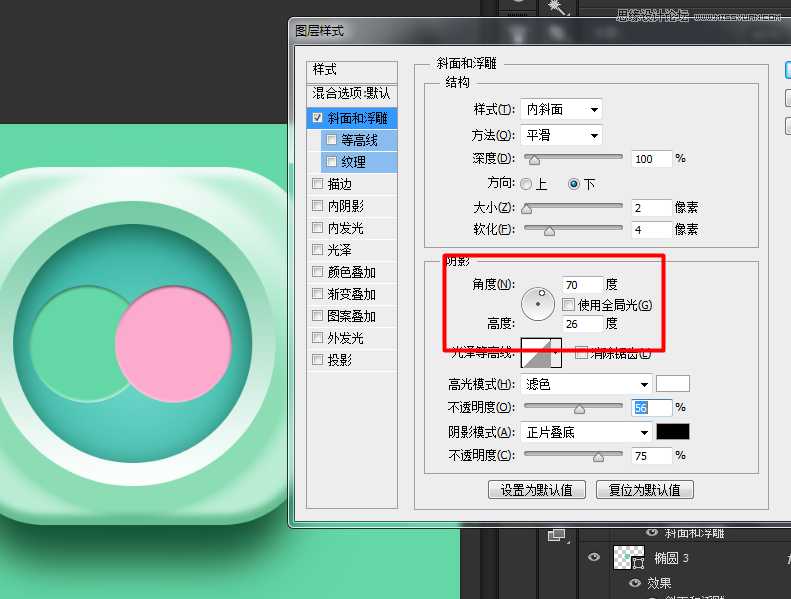Open the 方法 dropdown showing 平滑
The image size is (791, 599).
coord(561,135)
